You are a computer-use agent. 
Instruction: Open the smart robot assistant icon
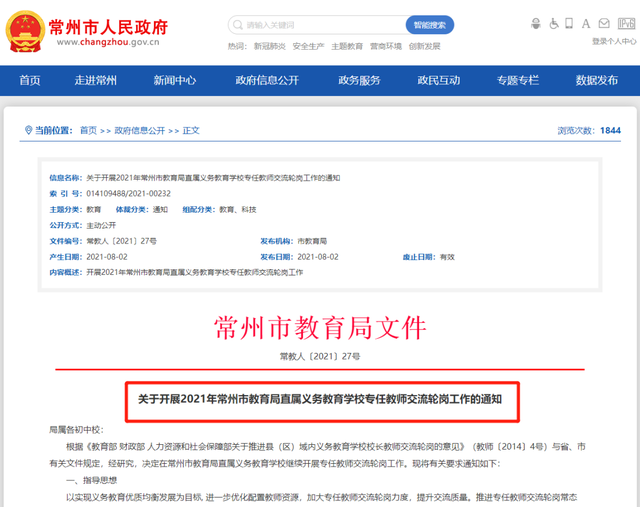536,24
